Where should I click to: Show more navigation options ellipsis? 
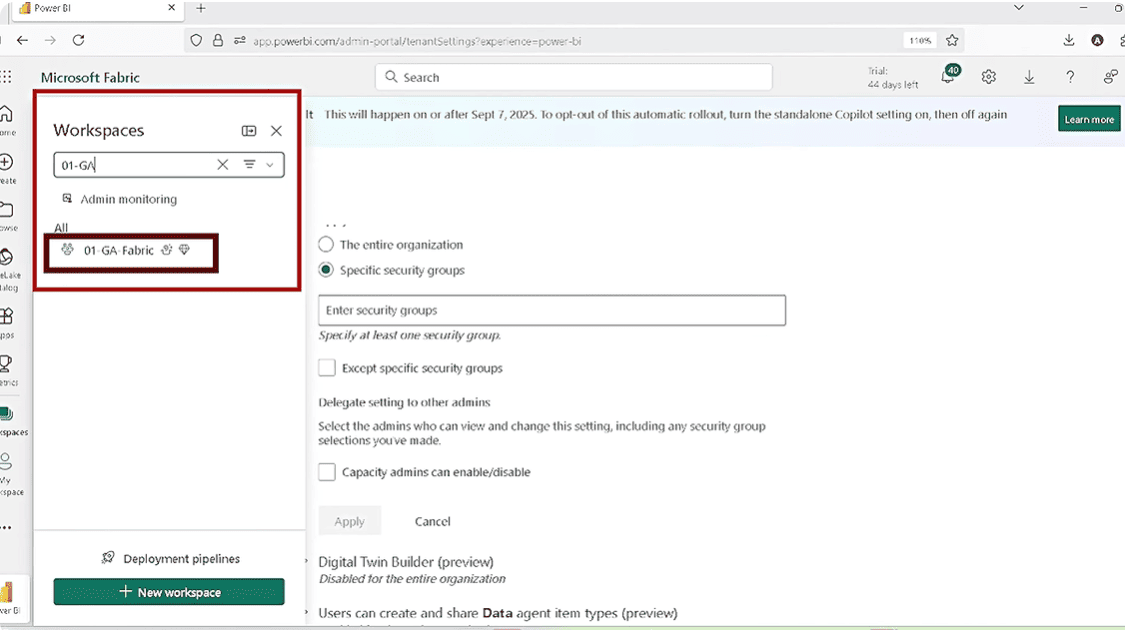(x=6, y=527)
